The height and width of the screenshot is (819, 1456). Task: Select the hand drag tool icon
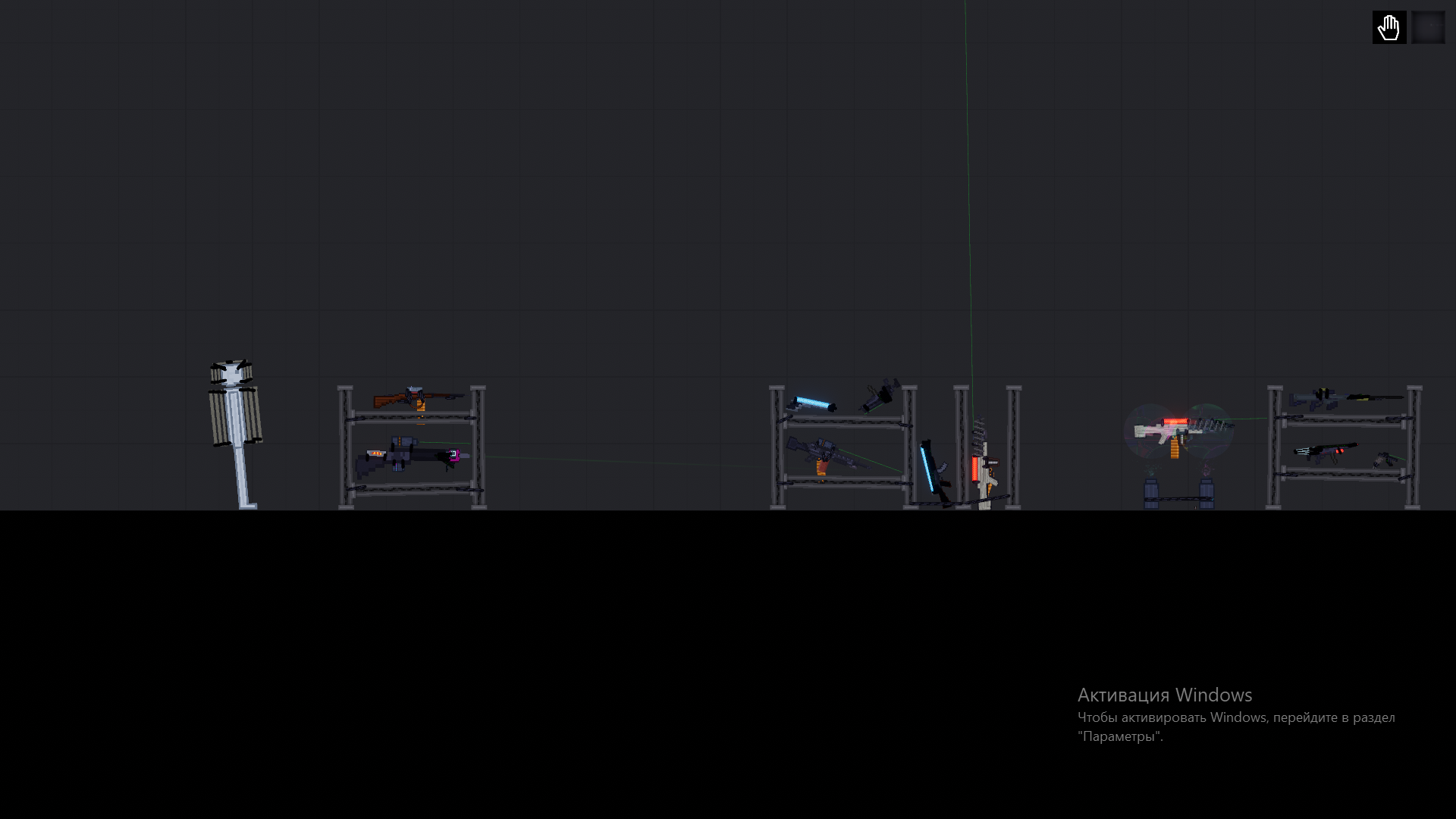point(1389,27)
